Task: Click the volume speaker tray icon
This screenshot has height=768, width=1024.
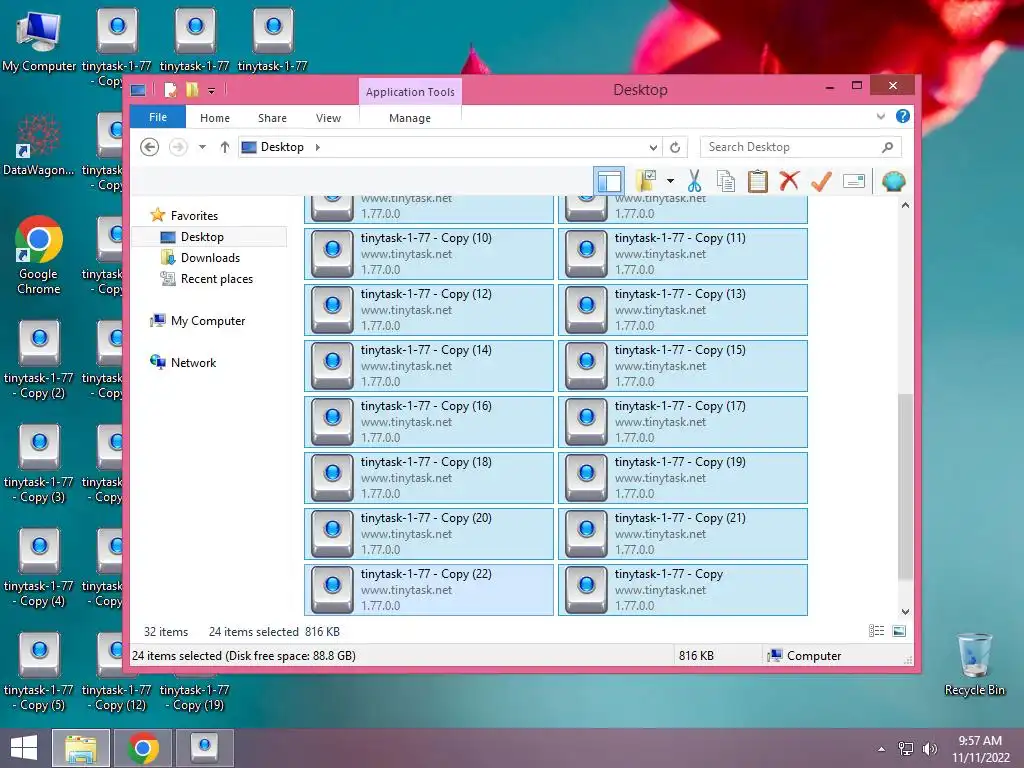Action: click(929, 749)
